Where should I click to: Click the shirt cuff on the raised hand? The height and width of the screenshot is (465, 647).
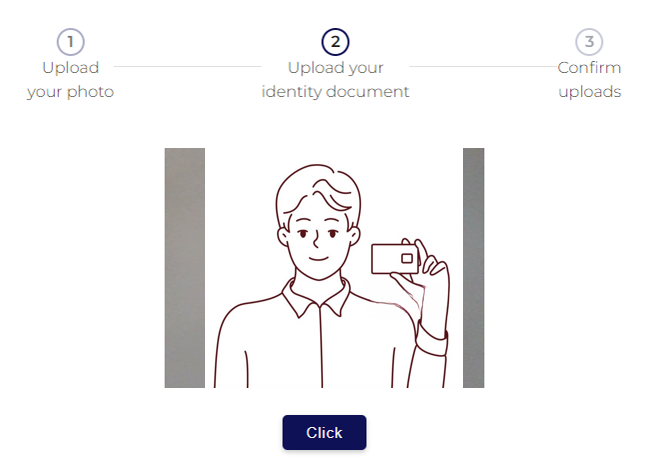pyautogui.click(x=432, y=339)
